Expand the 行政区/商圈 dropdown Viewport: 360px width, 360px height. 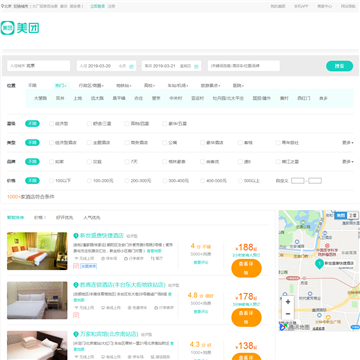point(91,86)
